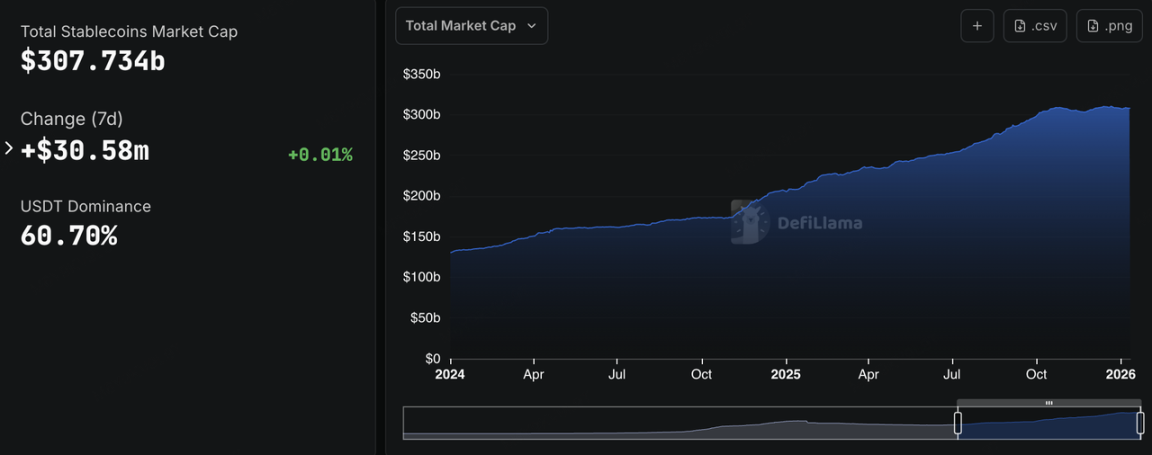The height and width of the screenshot is (455, 1152).
Task: Click the $307.734b total market cap value
Action: (93, 61)
